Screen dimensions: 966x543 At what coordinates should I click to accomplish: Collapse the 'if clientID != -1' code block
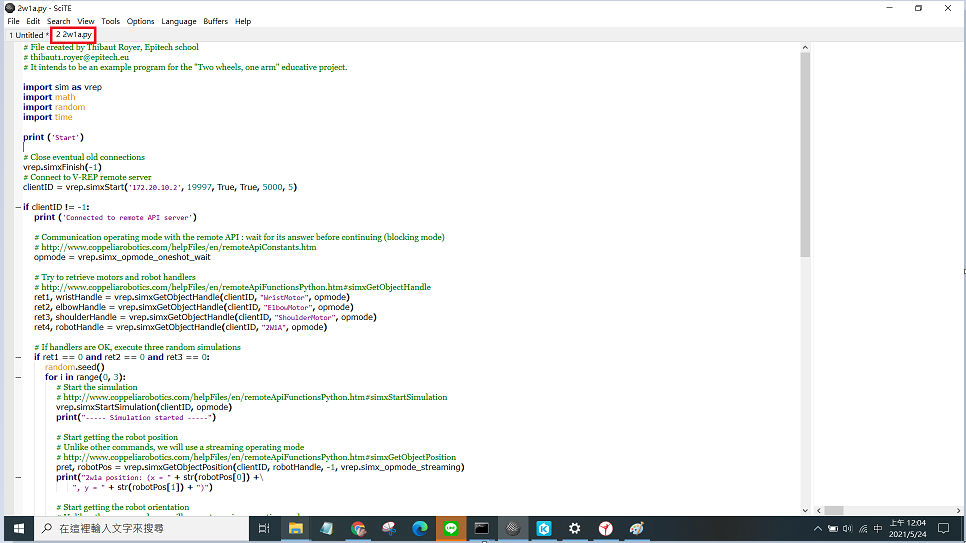click(18, 207)
